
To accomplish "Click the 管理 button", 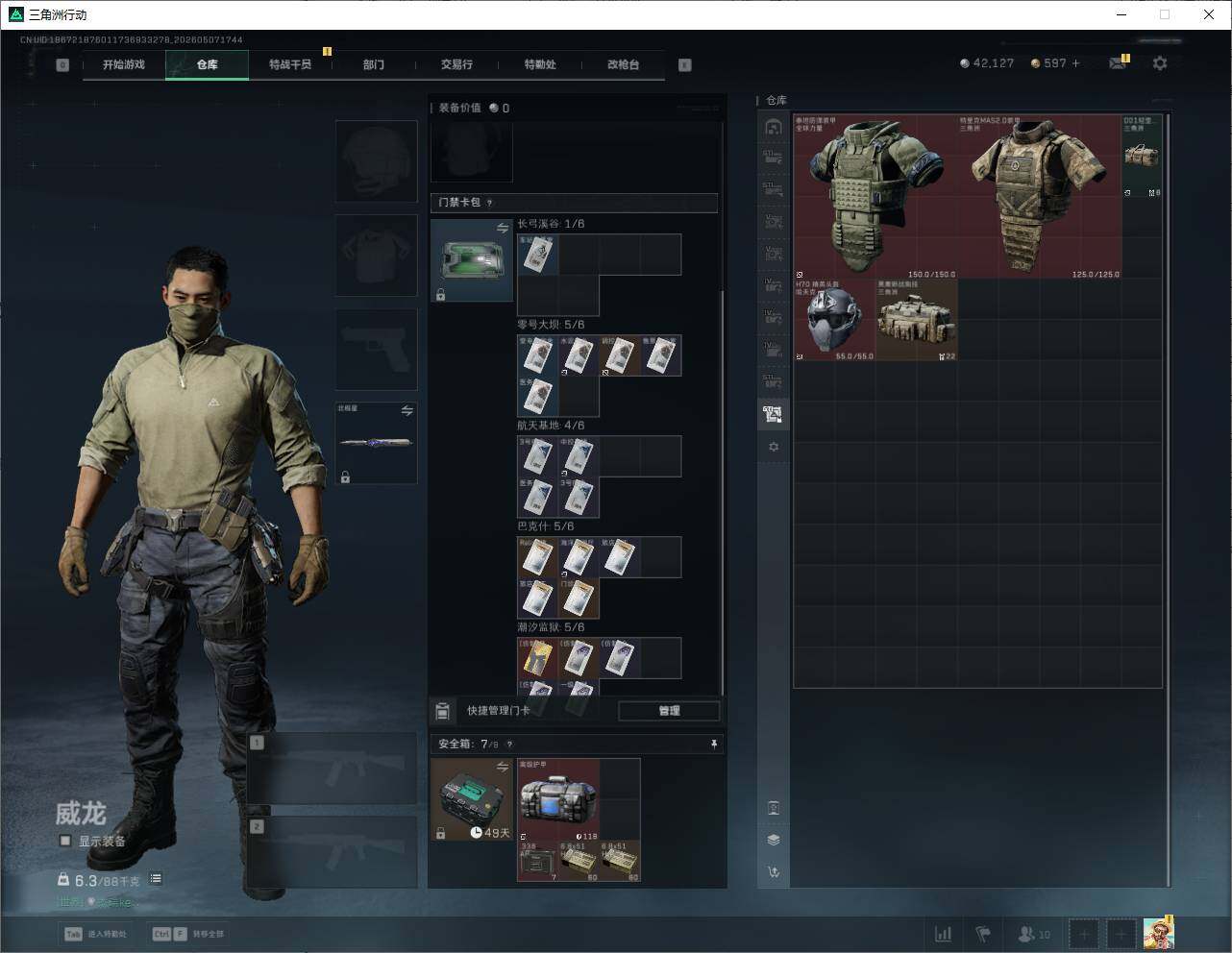I will [669, 711].
